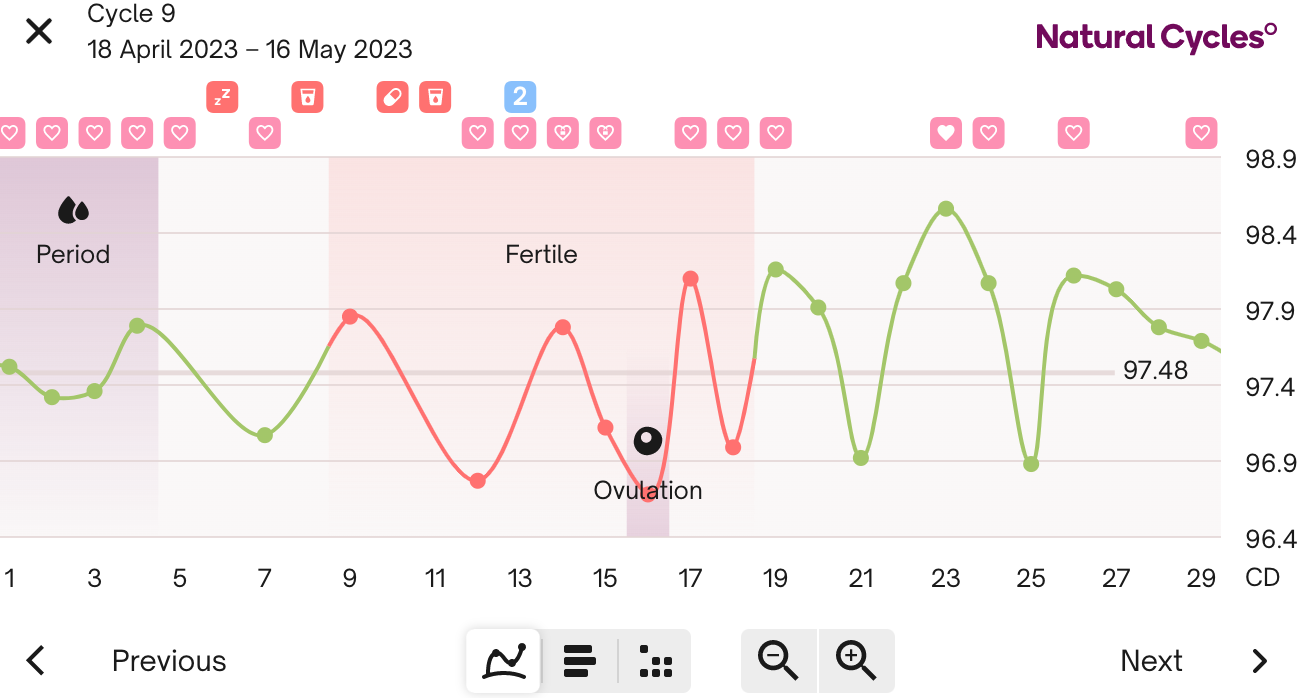This screenshot has height=698, width=1310.
Task: Click the Next label
Action: point(1152,661)
